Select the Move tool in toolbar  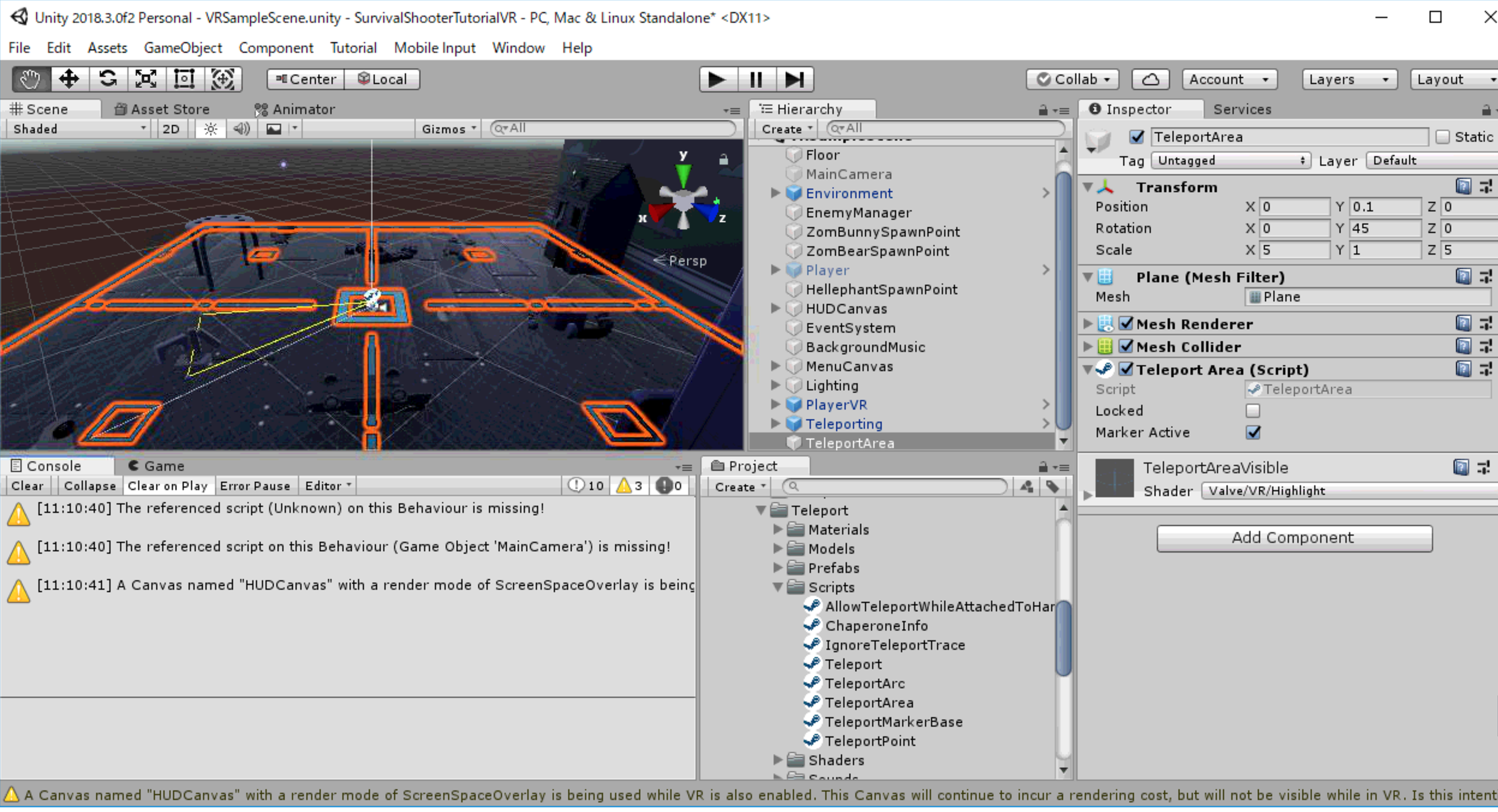click(68, 79)
